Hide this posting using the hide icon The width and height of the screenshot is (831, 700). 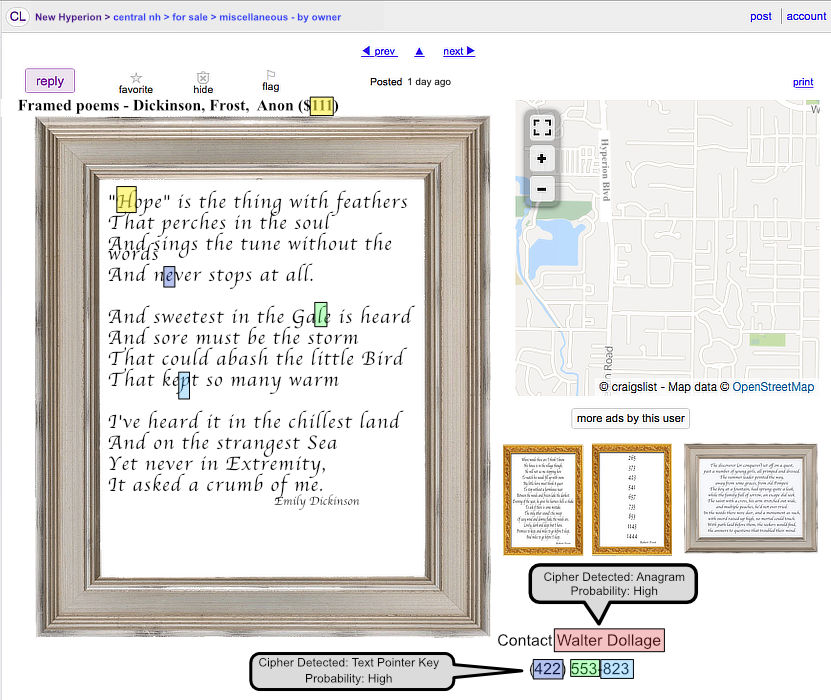pos(203,78)
